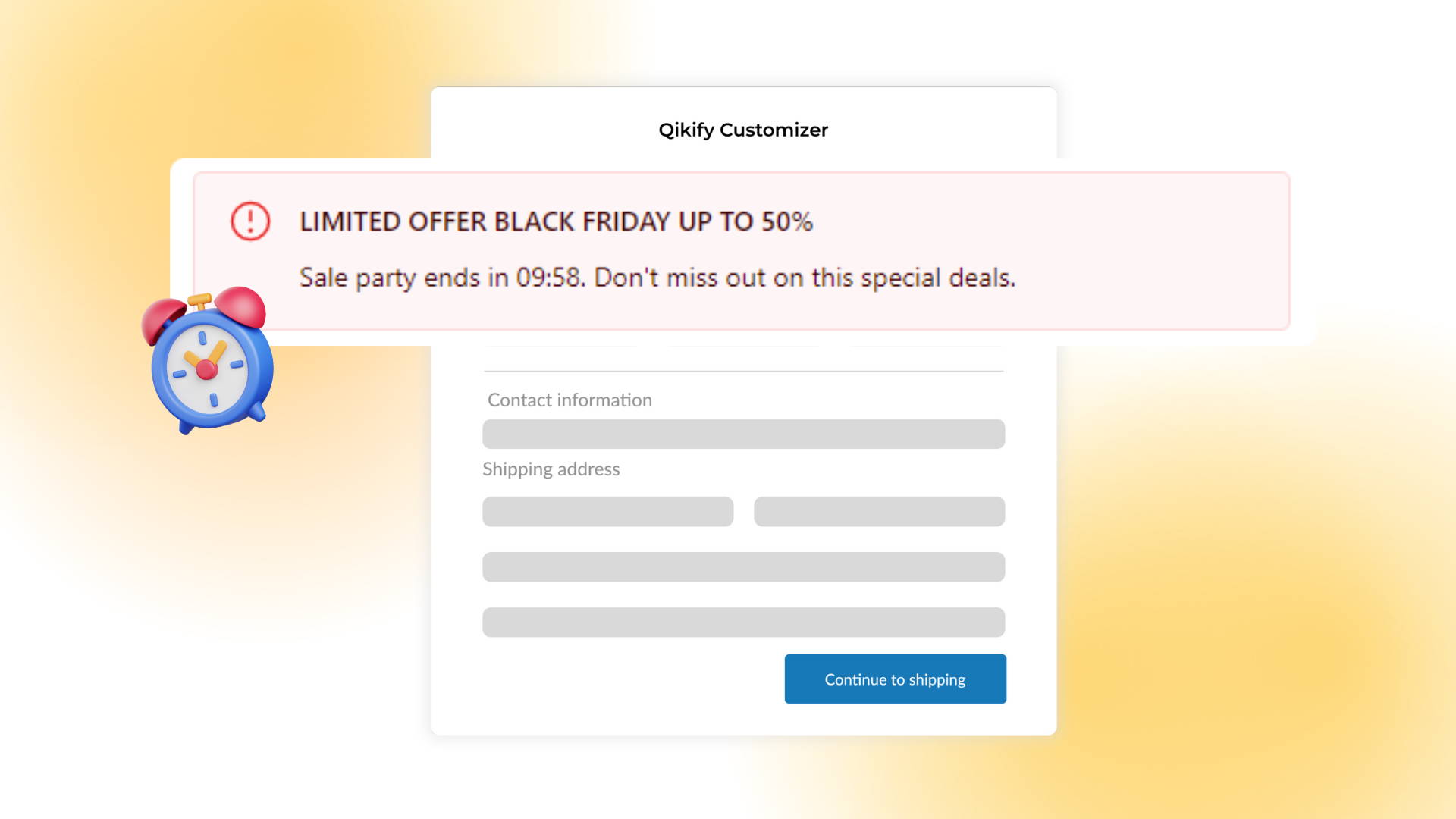Click the Shipping address label

551,469
